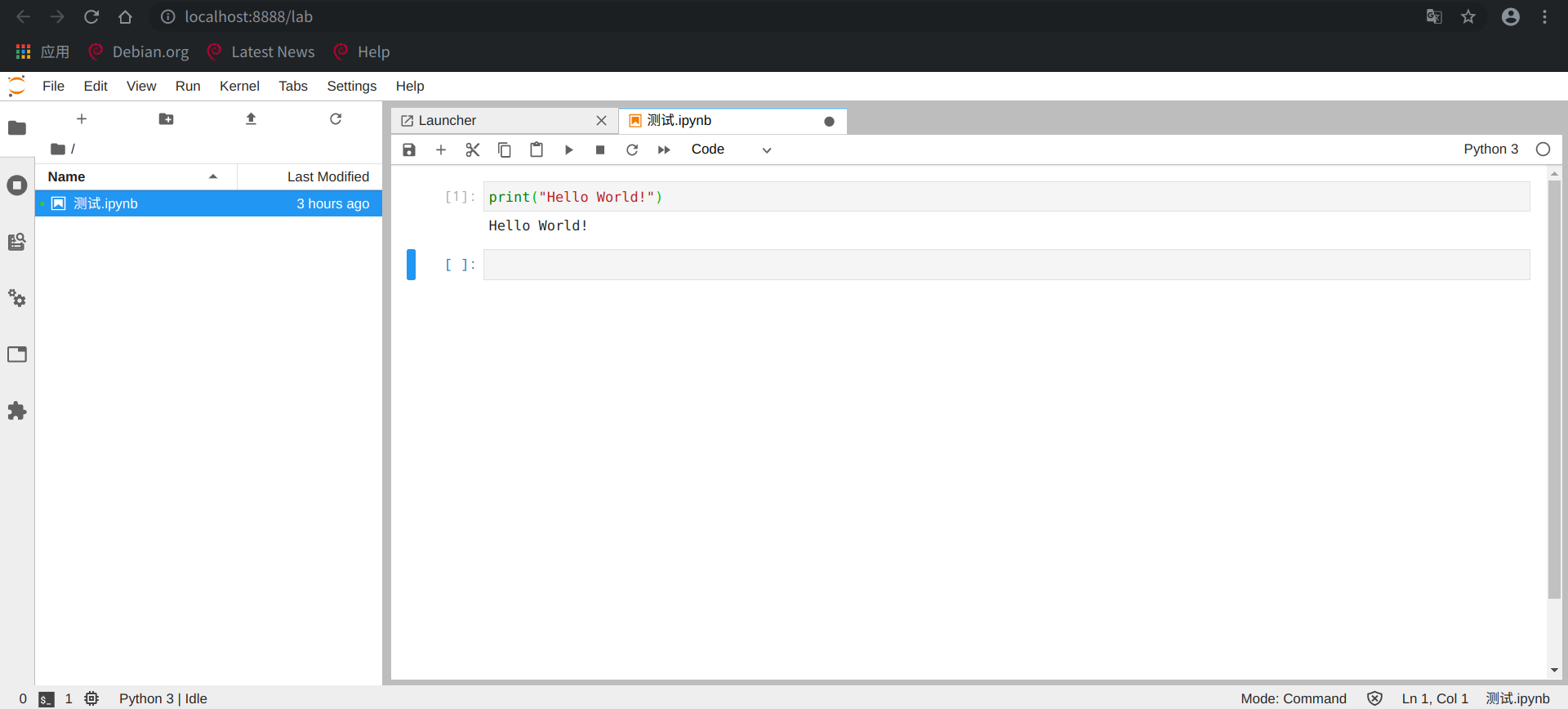
Task: Click Upload Files icon
Action: 251,119
